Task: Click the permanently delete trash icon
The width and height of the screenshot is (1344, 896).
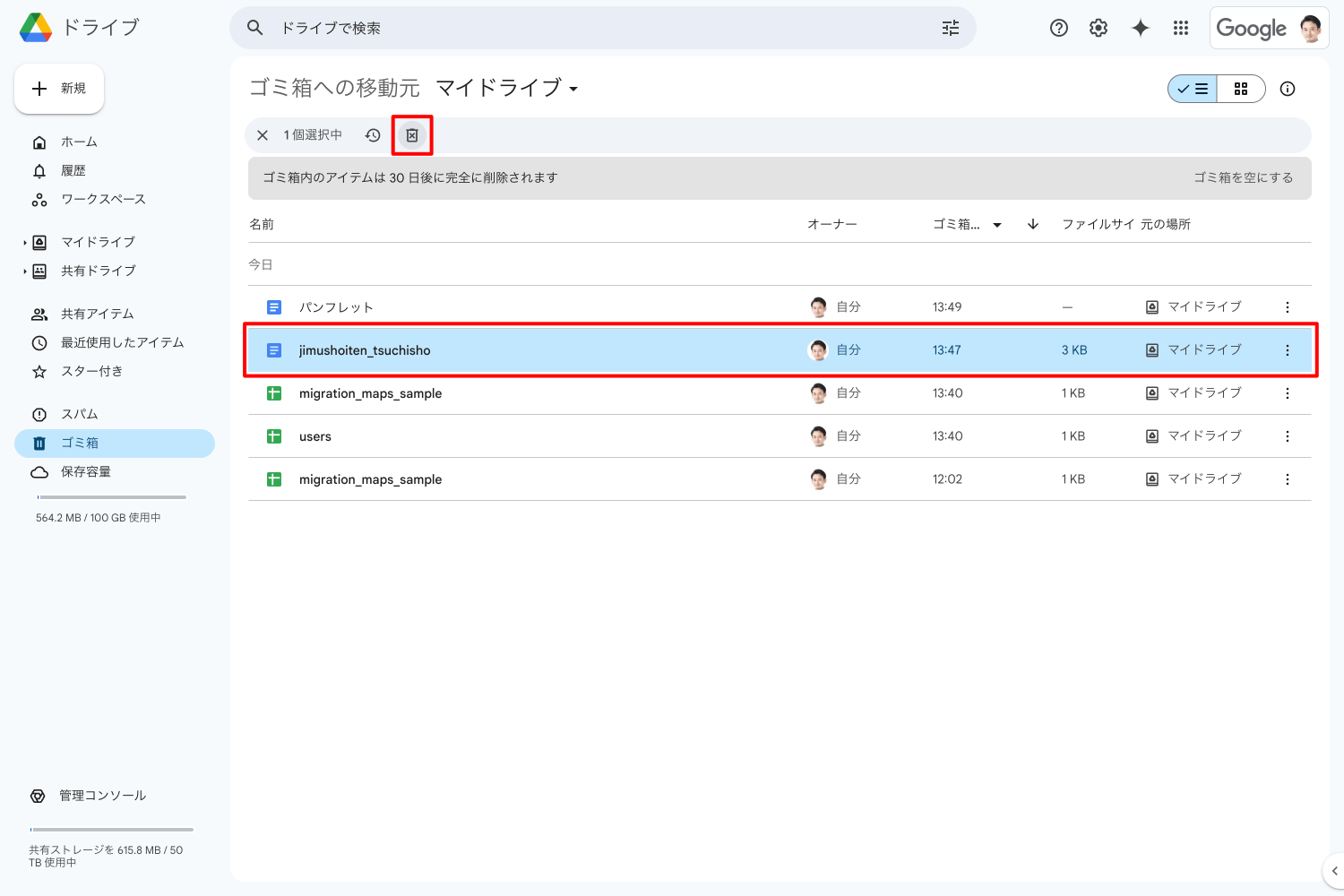Action: click(x=412, y=135)
